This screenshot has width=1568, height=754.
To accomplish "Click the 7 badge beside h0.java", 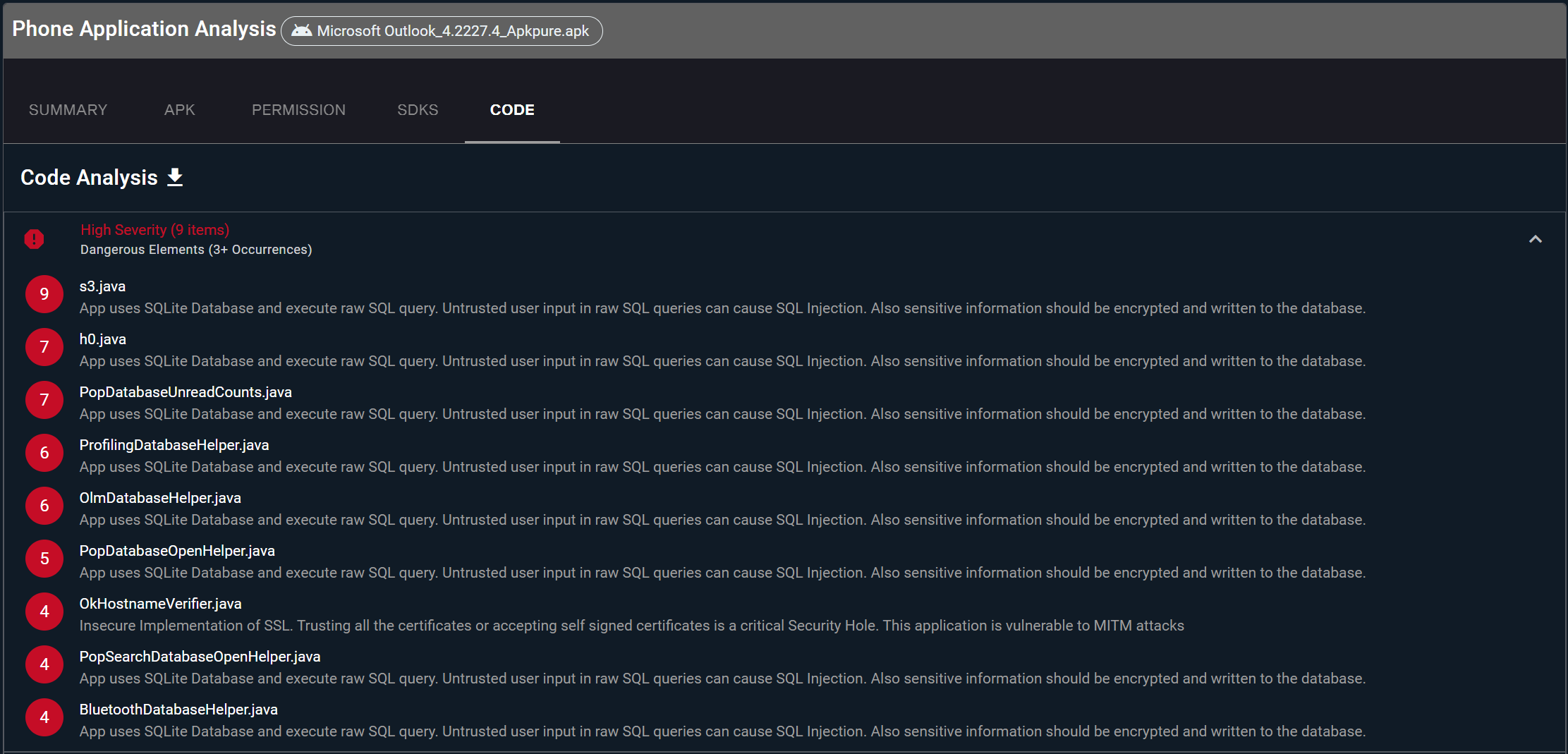I will pos(44,347).
